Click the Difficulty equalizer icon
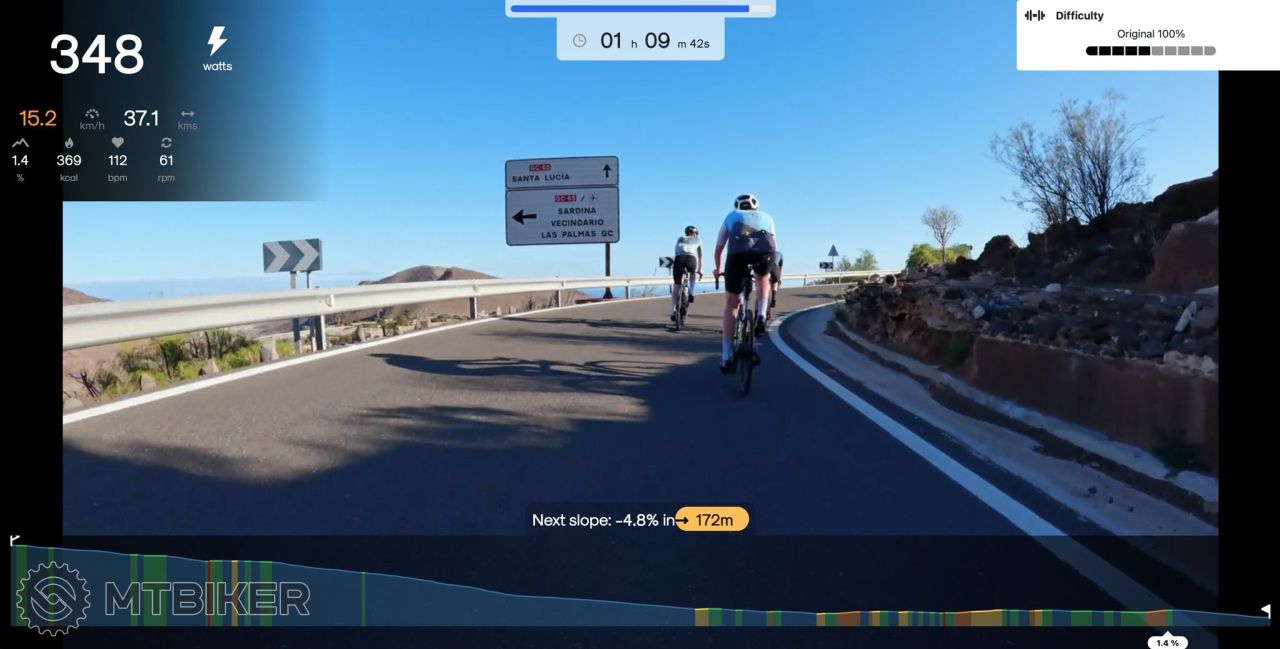 pos(1035,15)
